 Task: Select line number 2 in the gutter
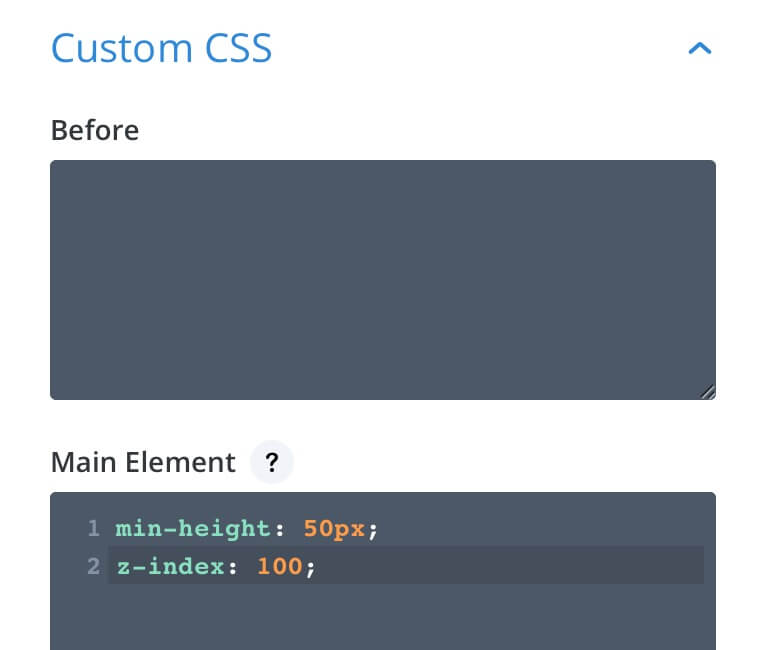(94, 566)
